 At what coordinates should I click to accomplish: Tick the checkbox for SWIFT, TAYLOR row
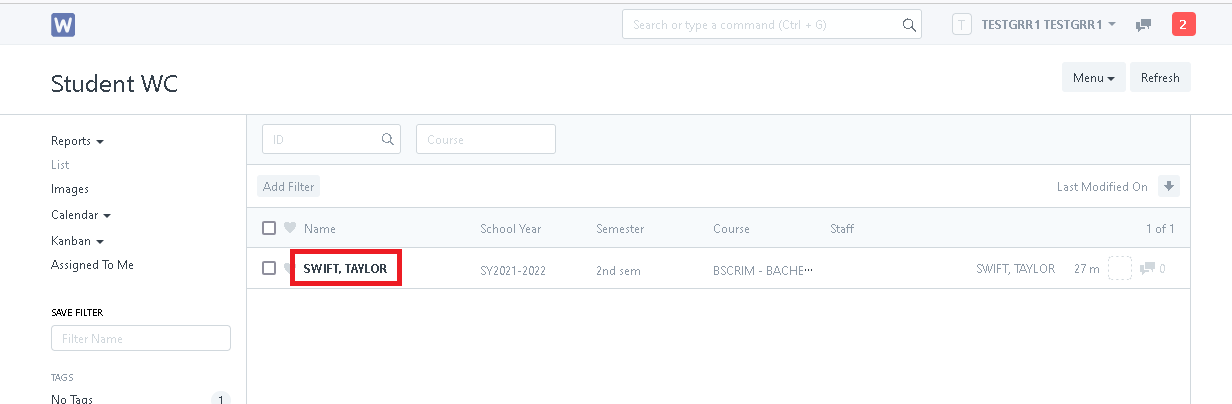(x=269, y=268)
